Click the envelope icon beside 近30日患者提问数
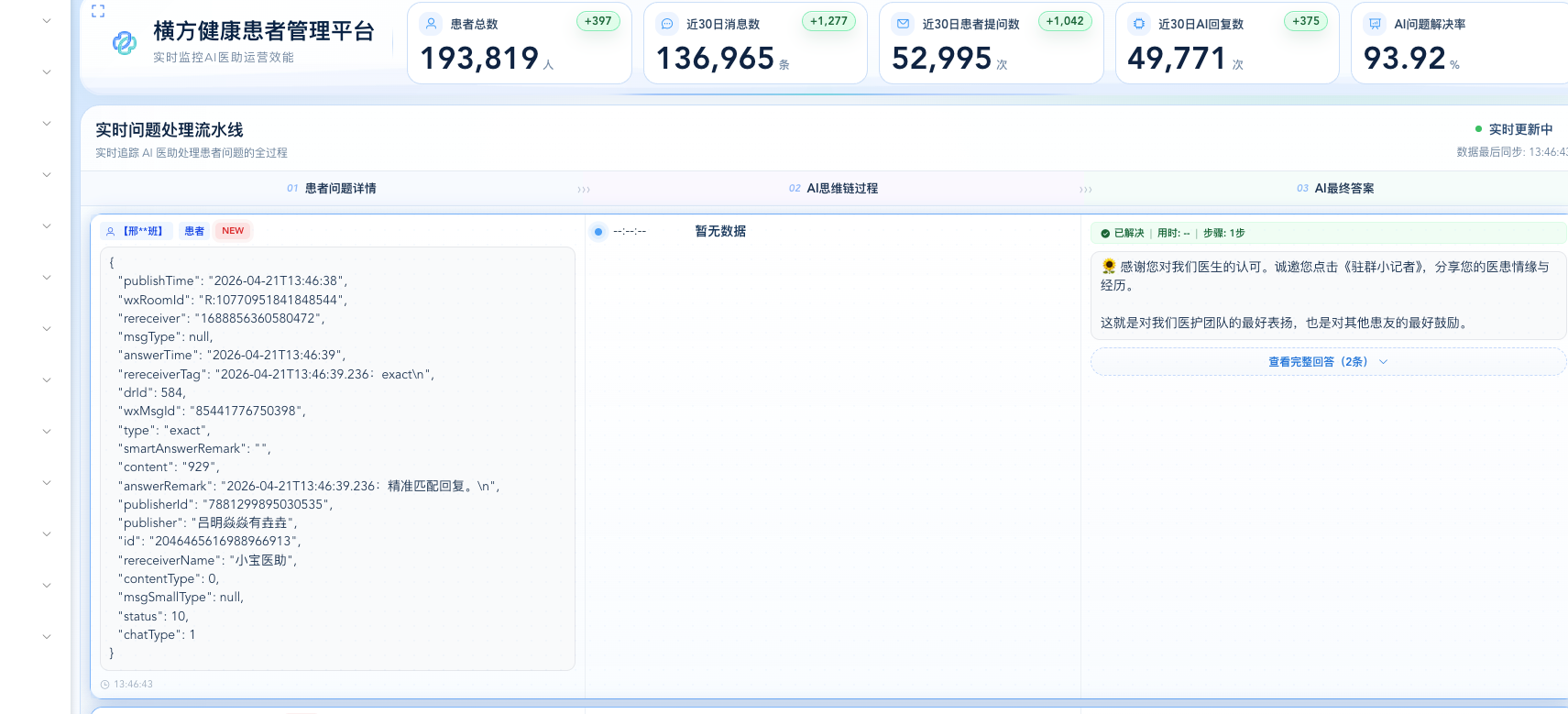Image resolution: width=1568 pixels, height=714 pixels. (x=903, y=24)
